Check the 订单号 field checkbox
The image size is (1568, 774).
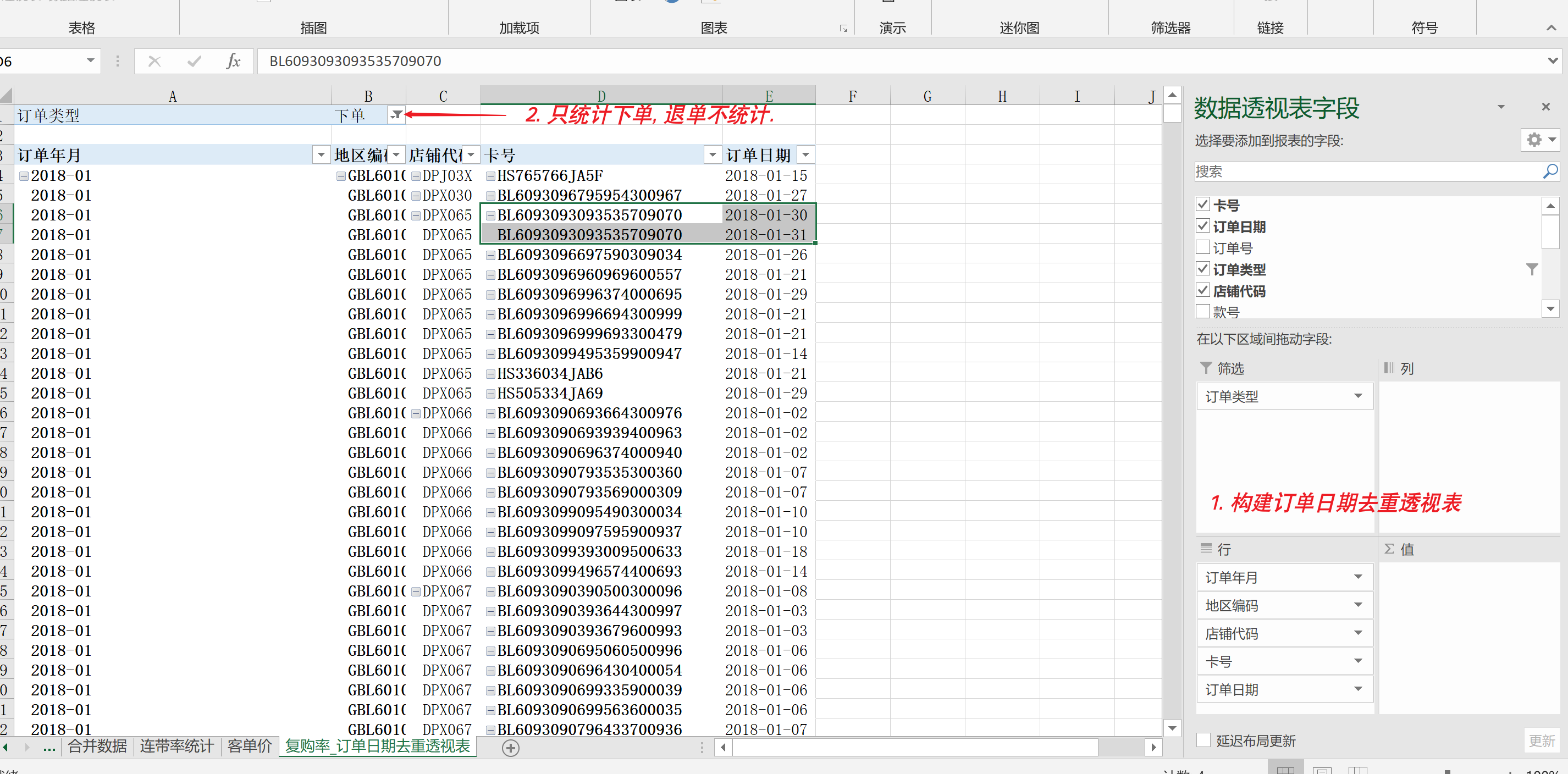tap(1203, 247)
